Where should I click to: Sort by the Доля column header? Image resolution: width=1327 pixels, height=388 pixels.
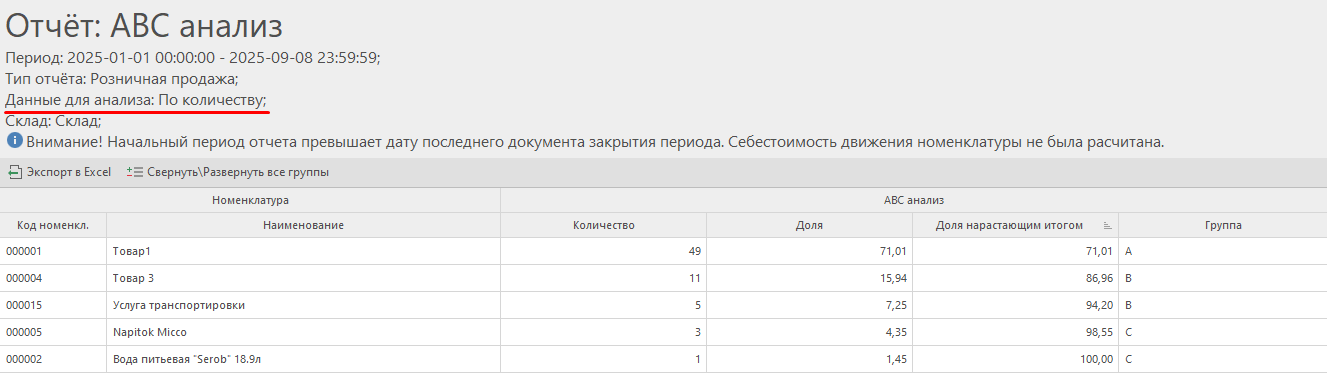(x=810, y=225)
